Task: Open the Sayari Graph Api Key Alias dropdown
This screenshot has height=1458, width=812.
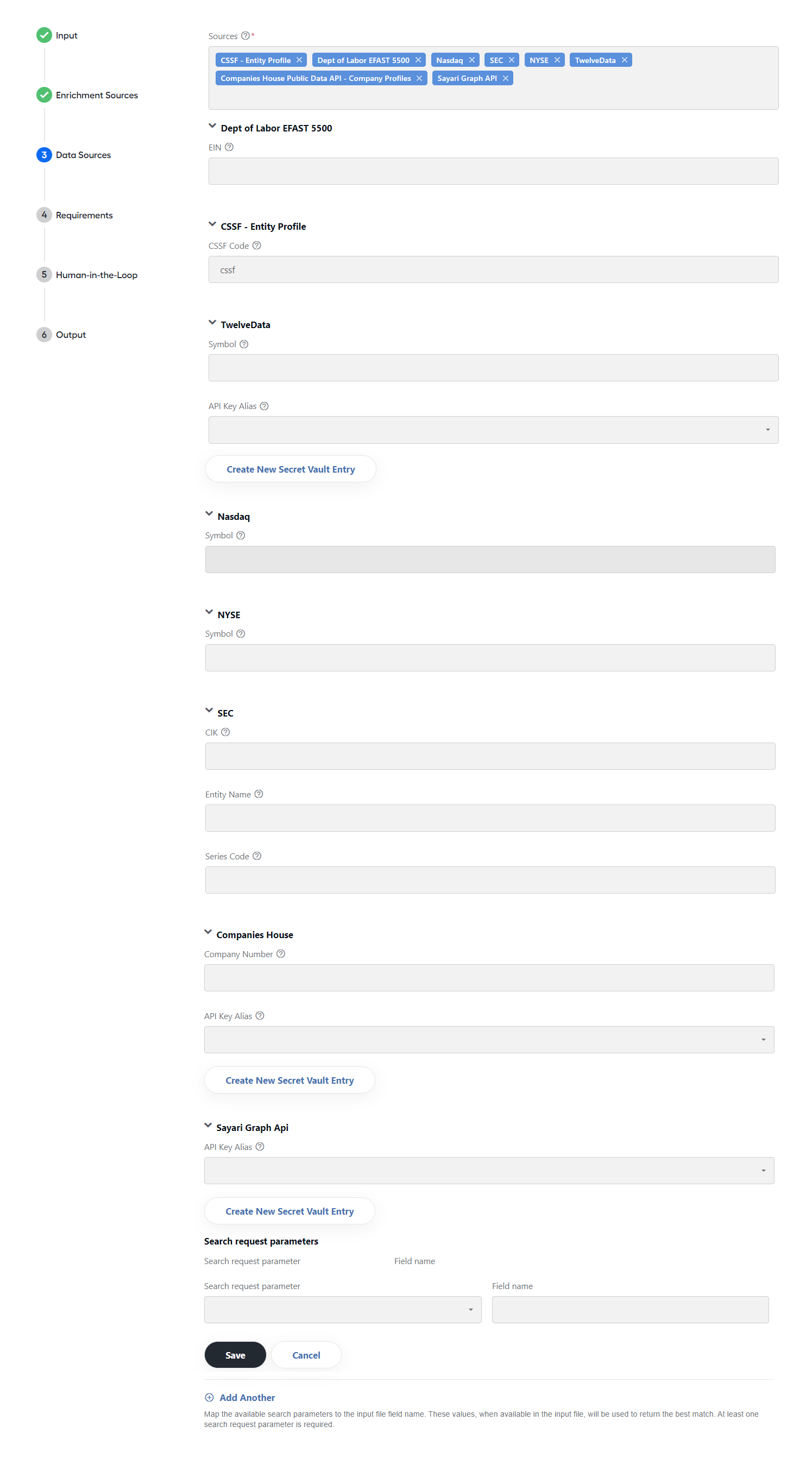Action: [x=489, y=1171]
